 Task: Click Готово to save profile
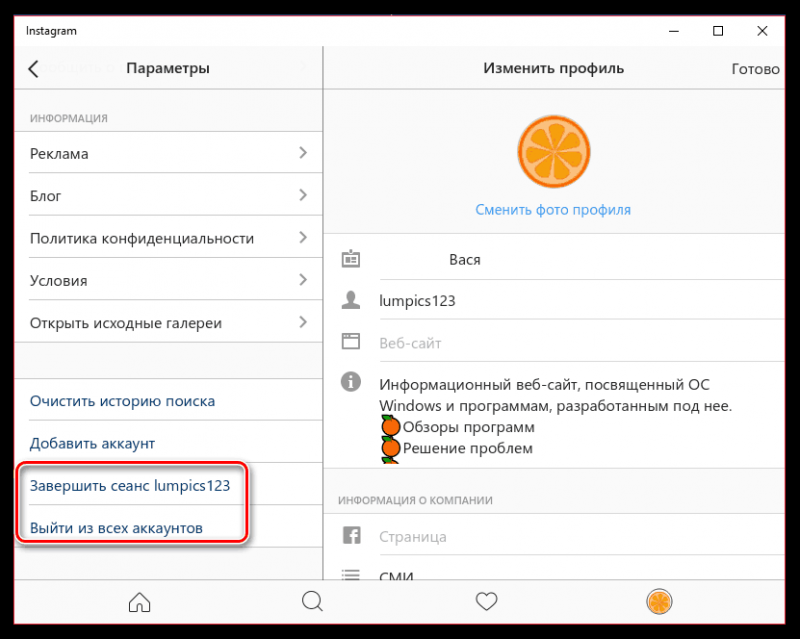755,69
